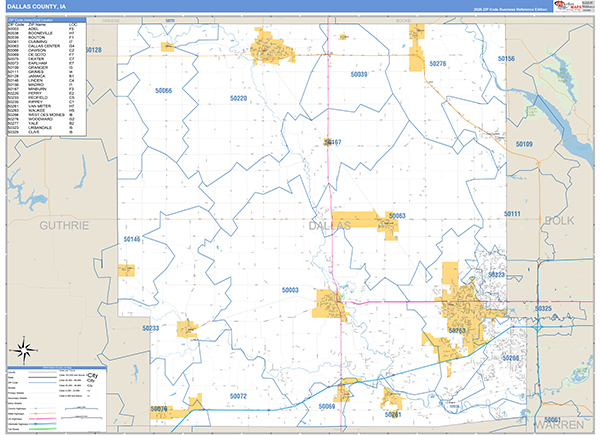Image resolution: width=600 pixels, height=435 pixels.
Task: Click the POLK county name
Action: [559, 220]
